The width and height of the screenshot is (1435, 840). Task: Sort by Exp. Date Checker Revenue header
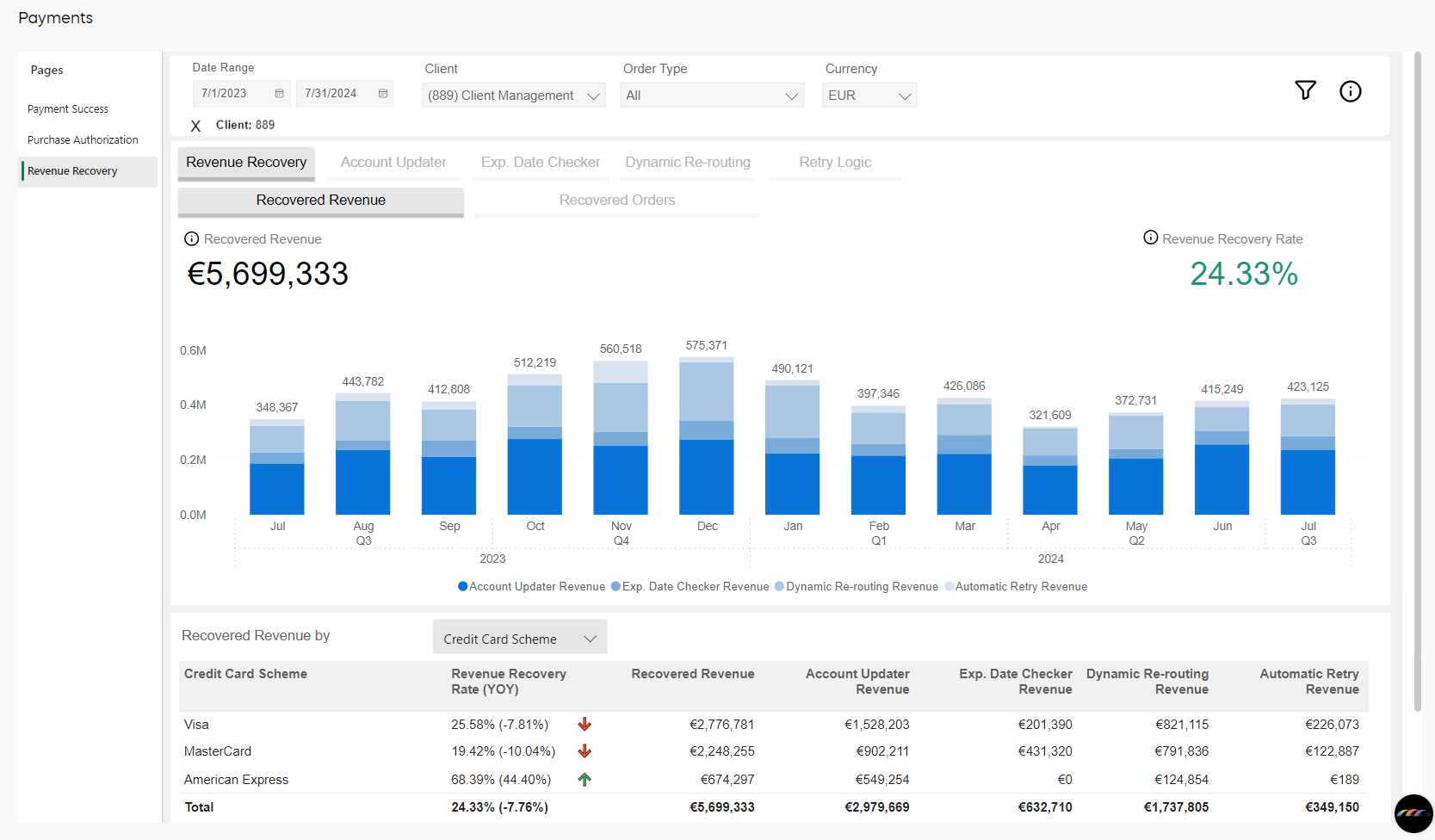pos(1016,682)
